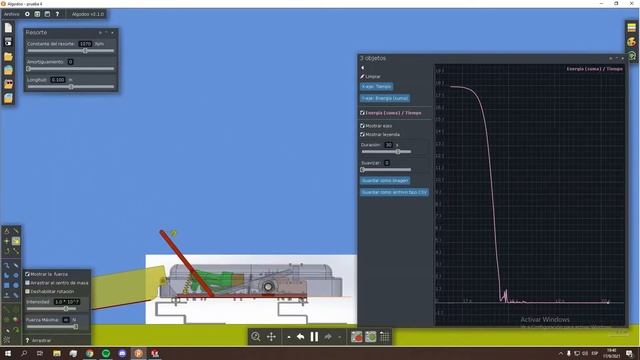This screenshot has width=640, height=360.
Task: Click the Longitud value field
Action: click(x=58, y=80)
